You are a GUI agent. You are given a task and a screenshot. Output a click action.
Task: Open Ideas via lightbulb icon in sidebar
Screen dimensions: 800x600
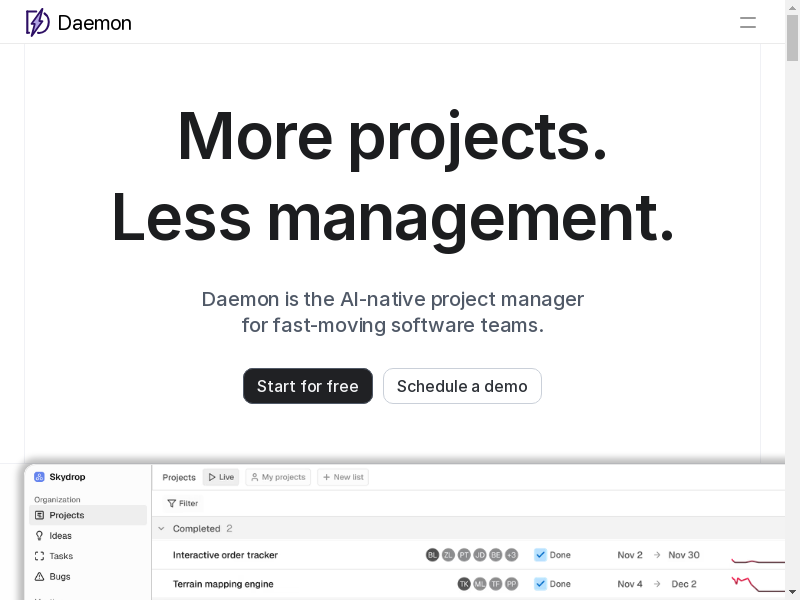tap(39, 536)
